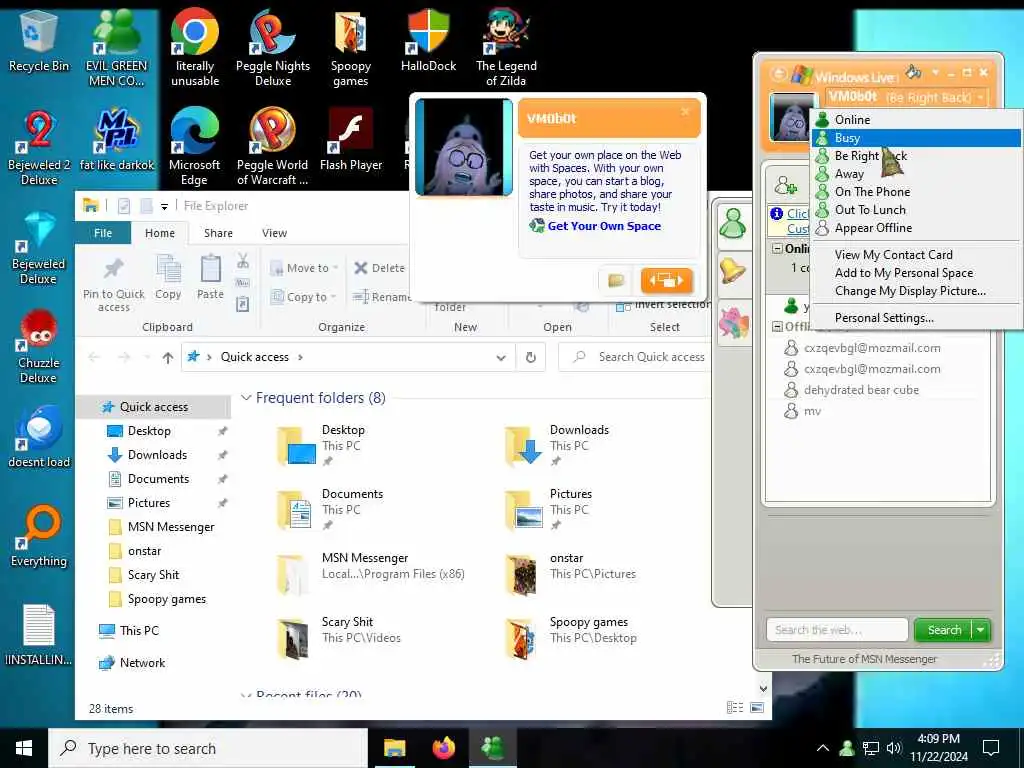The width and height of the screenshot is (1024, 768).
Task: Focus the Search the web field
Action: [x=837, y=630]
